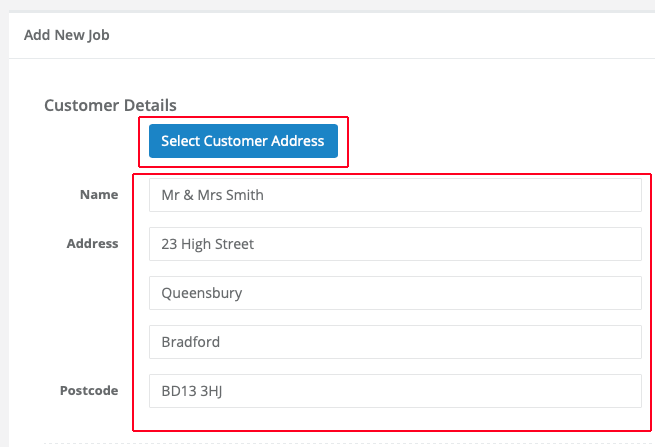The image size is (655, 447).
Task: Click BD13 in the Postcode field
Action: coord(178,391)
